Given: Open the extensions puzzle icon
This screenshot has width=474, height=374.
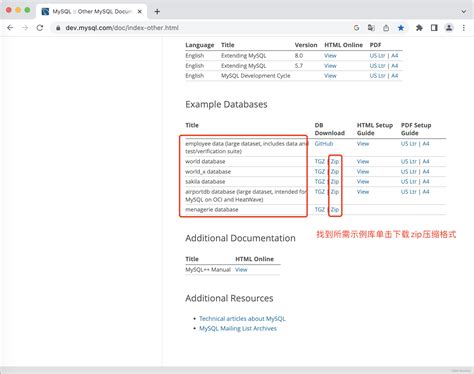Looking at the screenshot, I should 419,28.
